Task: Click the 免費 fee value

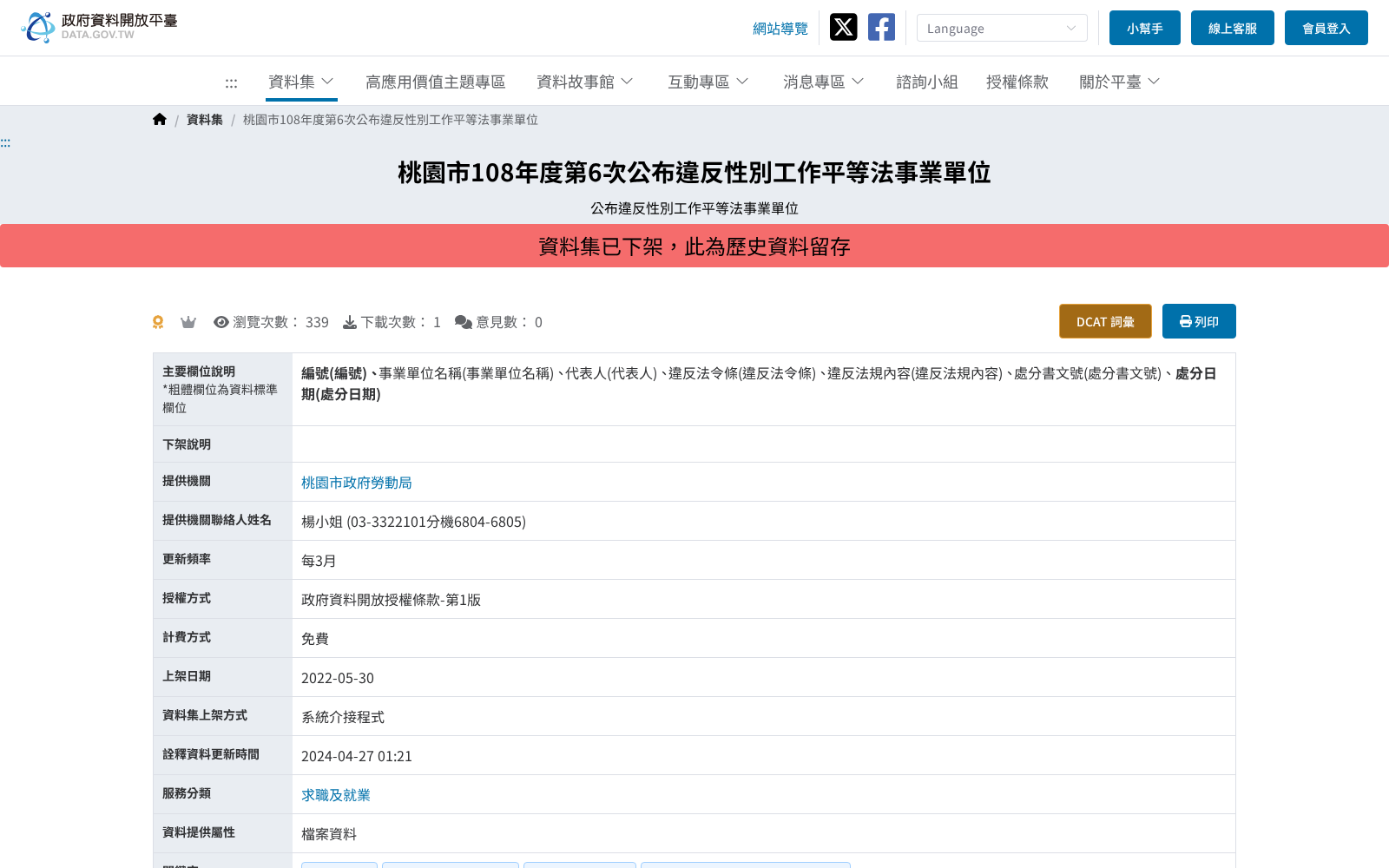Action: click(315, 639)
